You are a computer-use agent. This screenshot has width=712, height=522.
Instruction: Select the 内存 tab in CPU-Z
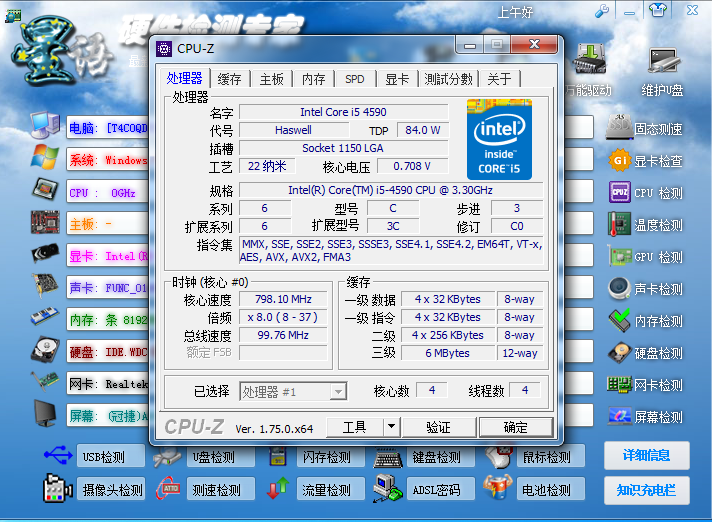pyautogui.click(x=313, y=79)
